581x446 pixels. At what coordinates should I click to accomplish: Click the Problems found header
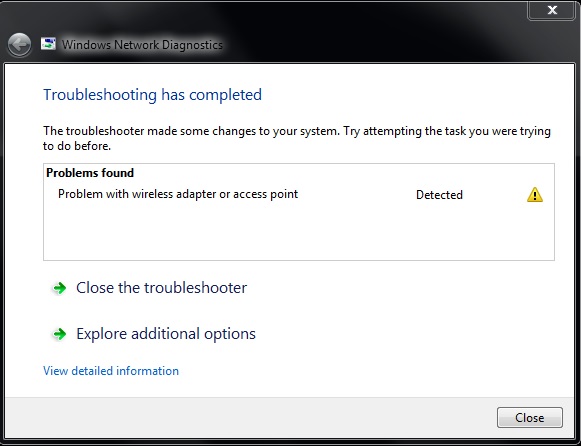click(x=90, y=173)
